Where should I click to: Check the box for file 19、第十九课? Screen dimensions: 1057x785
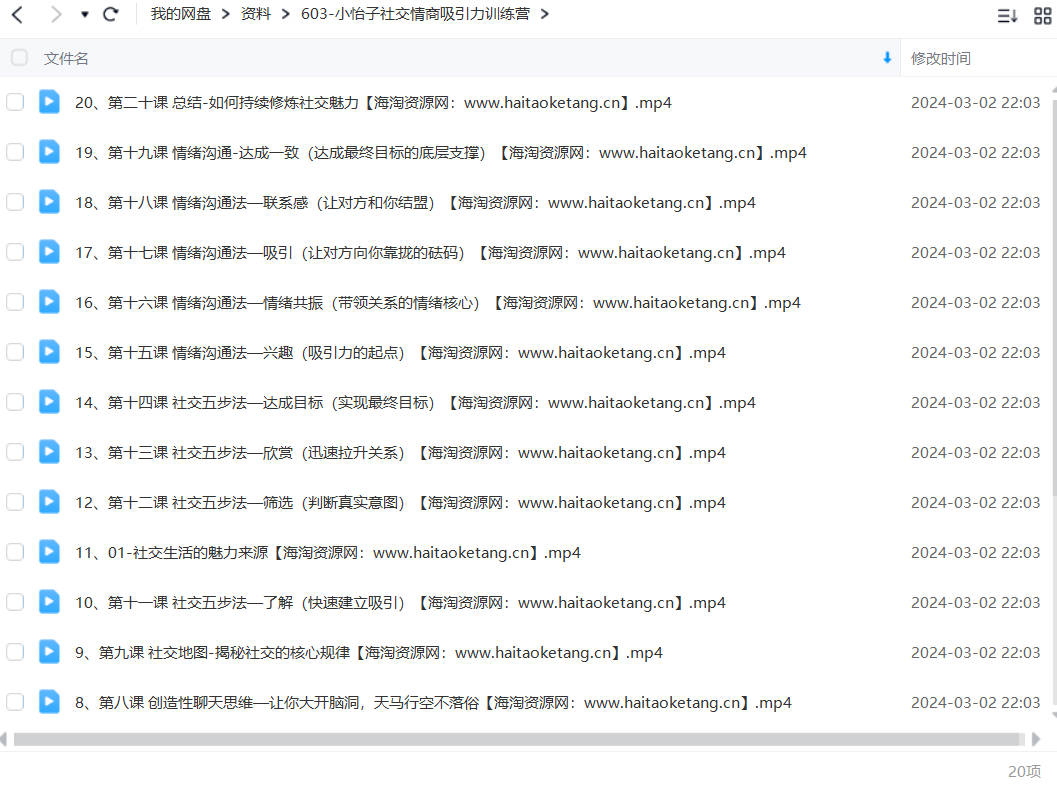[x=15, y=152]
